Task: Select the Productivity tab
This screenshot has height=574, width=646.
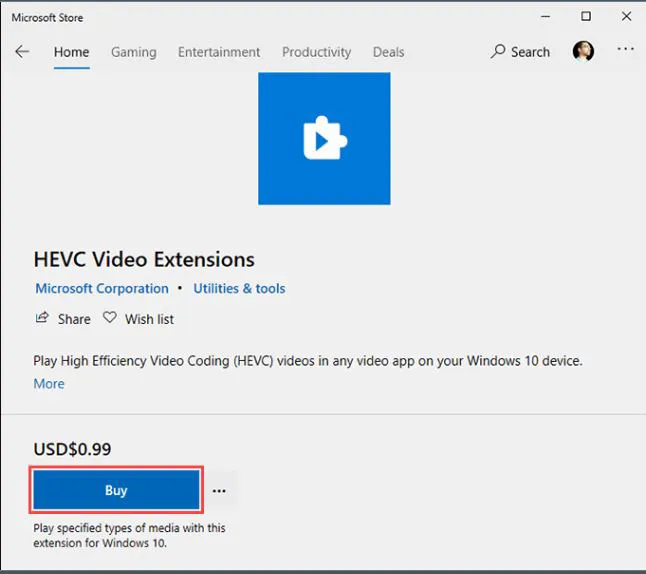Action: [x=316, y=52]
